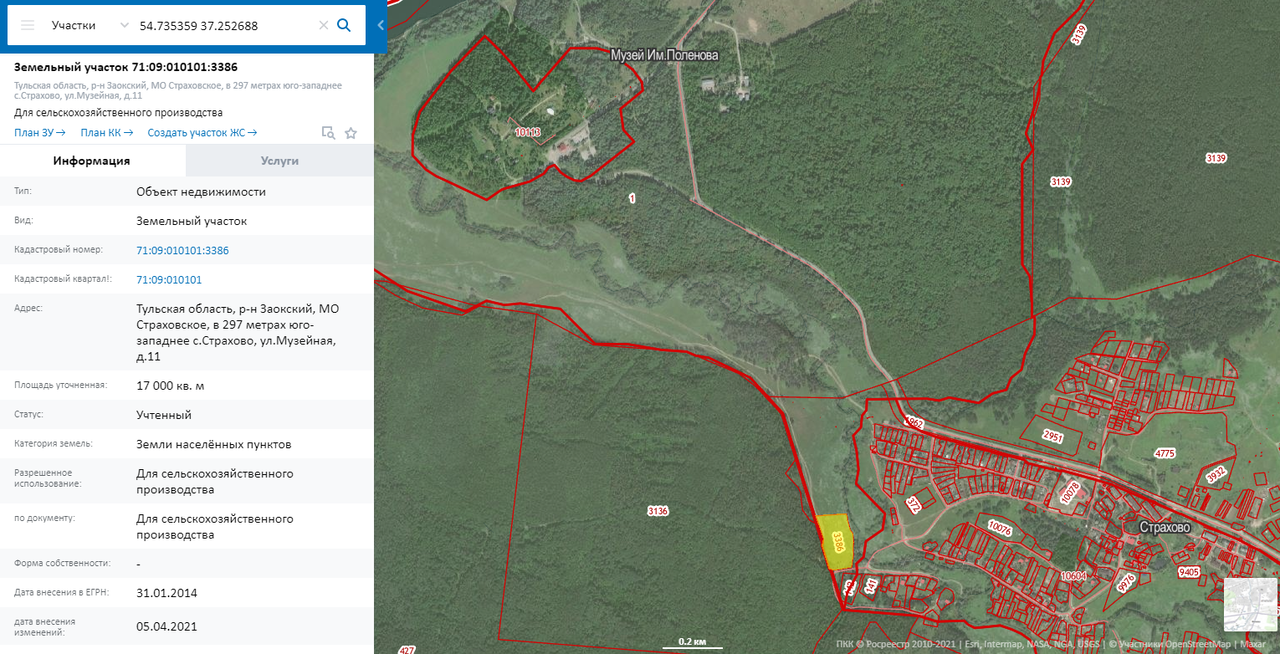This screenshot has width=1280, height=654.
Task: Click the Музей Им.Поленова map label
Action: click(665, 56)
